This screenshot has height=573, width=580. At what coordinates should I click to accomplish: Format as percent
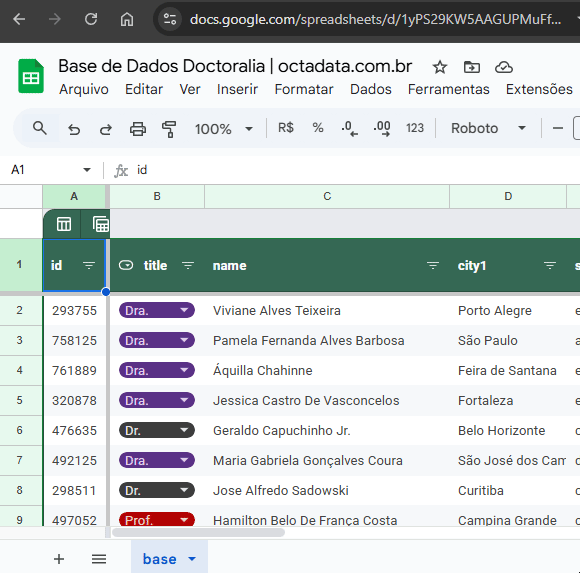click(x=318, y=128)
